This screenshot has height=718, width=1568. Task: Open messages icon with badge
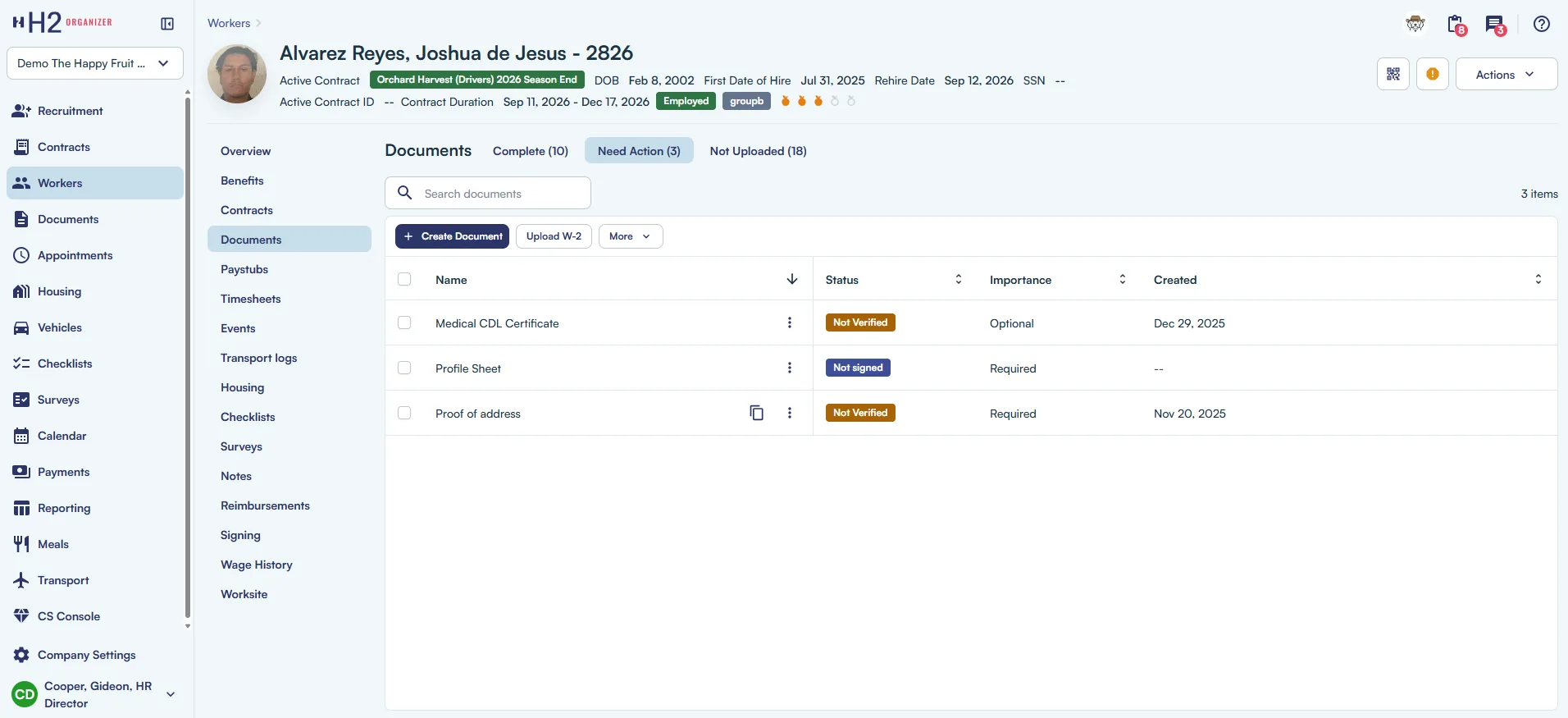click(x=1496, y=25)
